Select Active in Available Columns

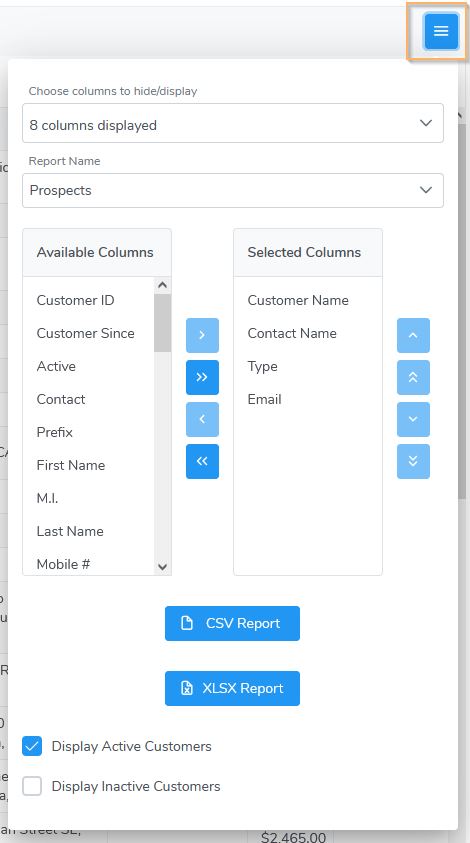tap(56, 366)
